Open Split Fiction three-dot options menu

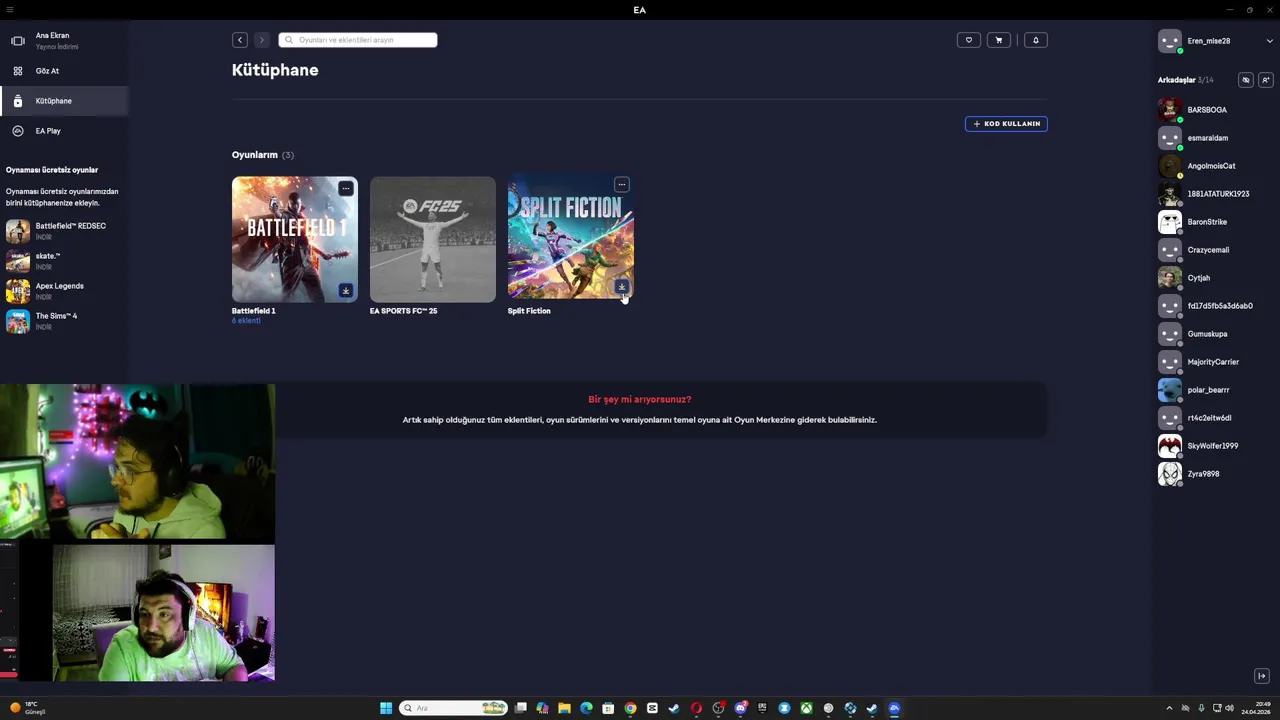point(621,185)
